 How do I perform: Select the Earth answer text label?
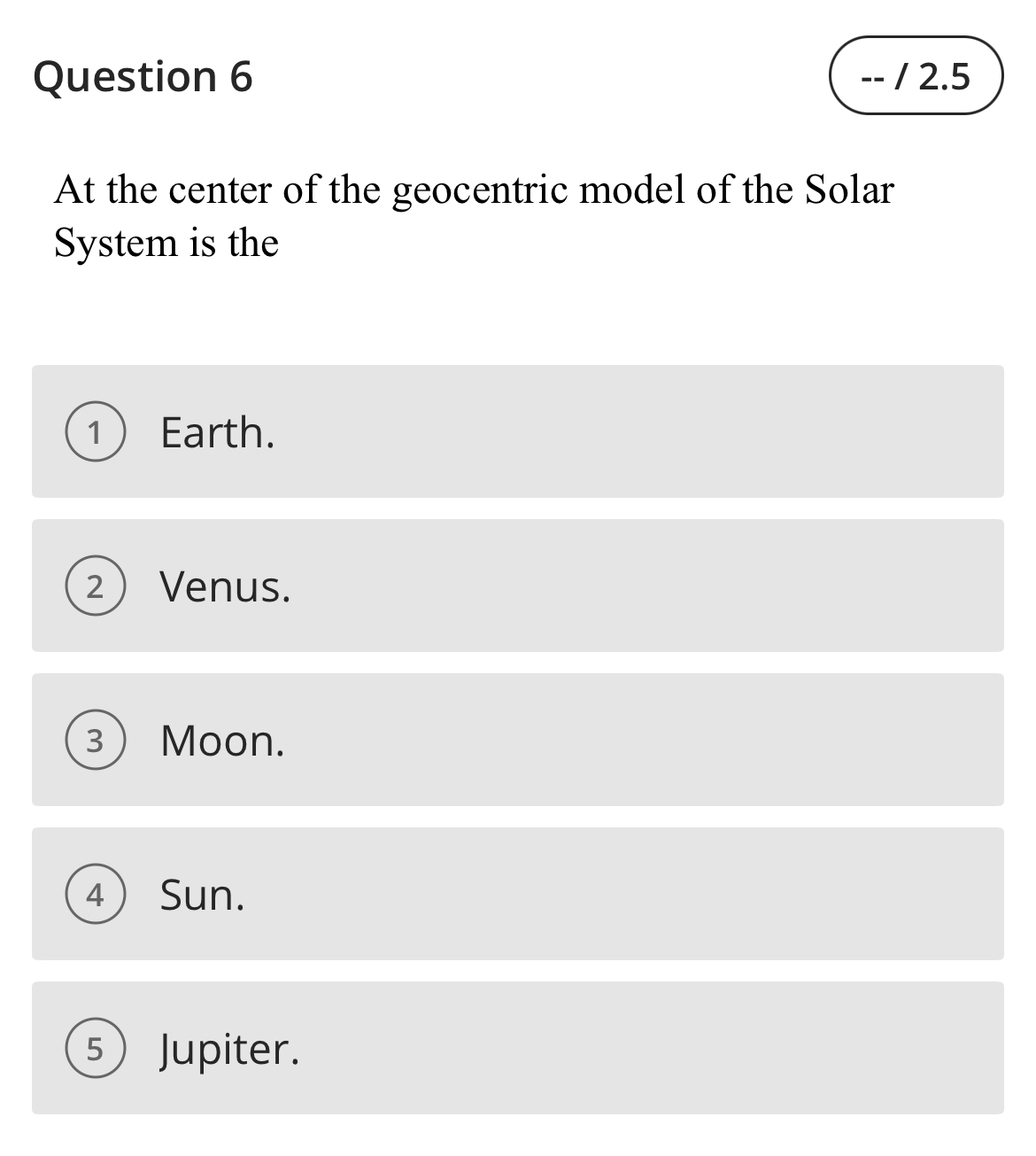216,431
